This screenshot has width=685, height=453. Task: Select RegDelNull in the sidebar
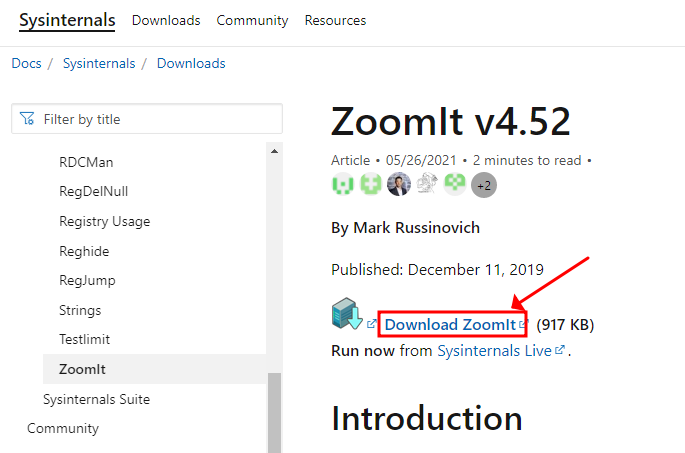pos(93,191)
